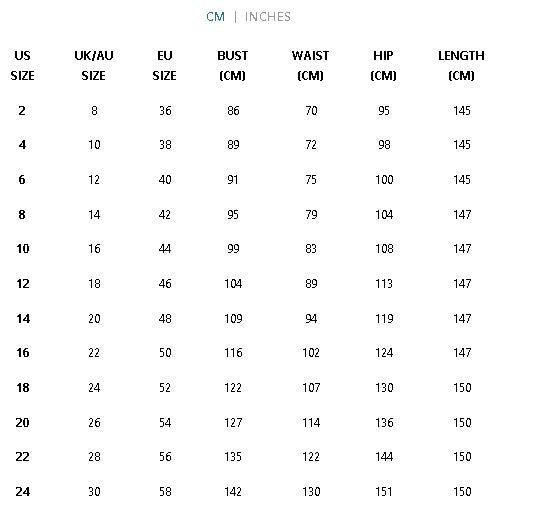Image resolution: width=537 pixels, height=520 pixels.
Task: Click bust value 142 cell
Action: [x=233, y=492]
